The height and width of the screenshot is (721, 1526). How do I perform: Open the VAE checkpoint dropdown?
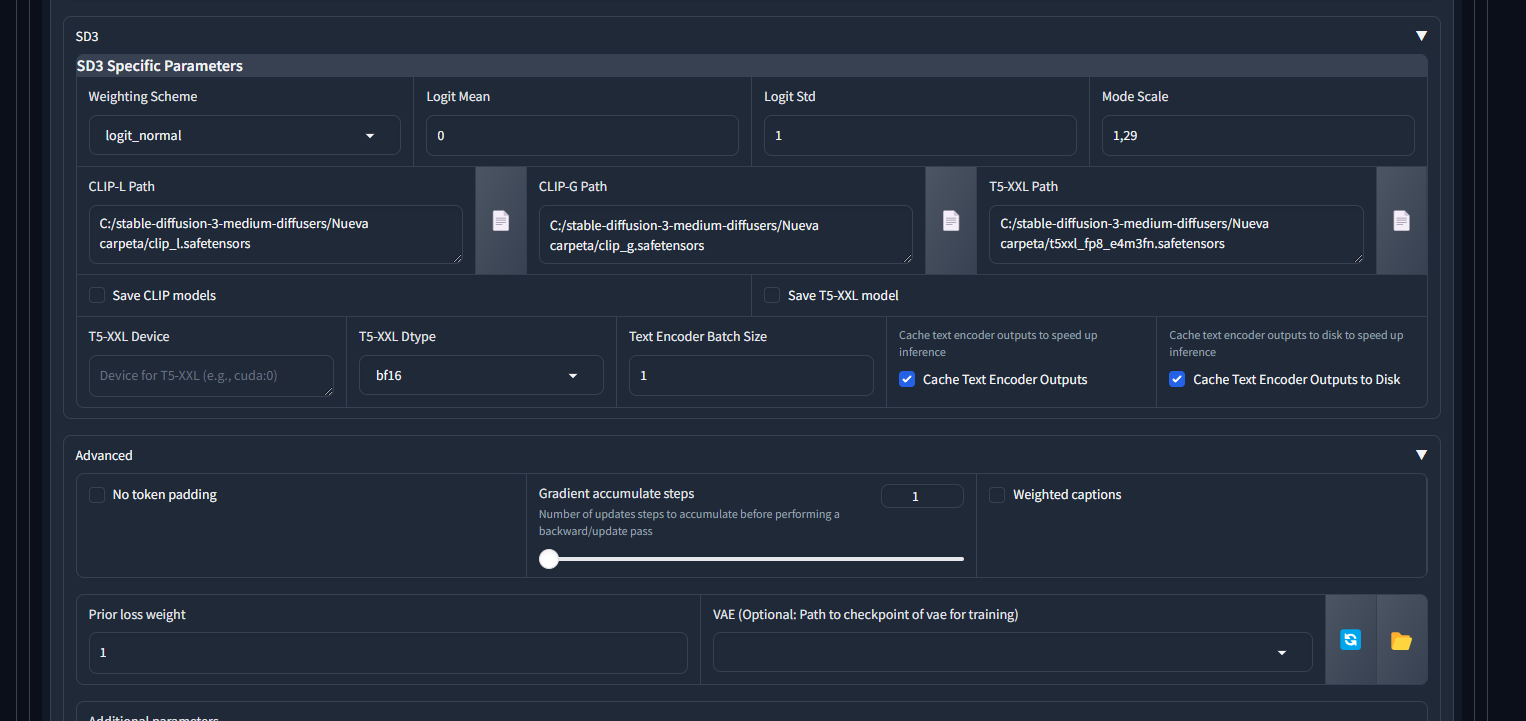1012,652
